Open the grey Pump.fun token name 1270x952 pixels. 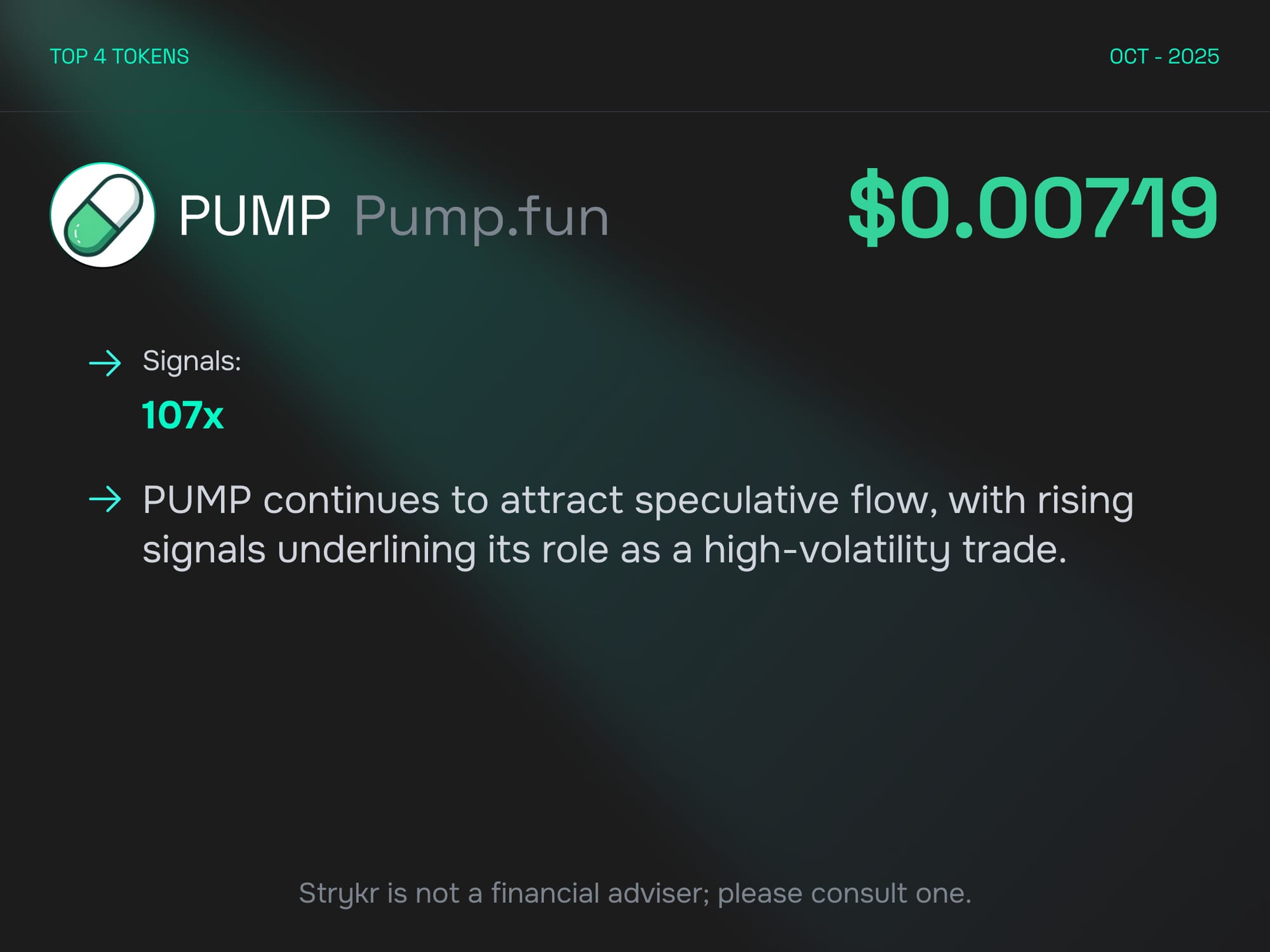[x=481, y=217]
